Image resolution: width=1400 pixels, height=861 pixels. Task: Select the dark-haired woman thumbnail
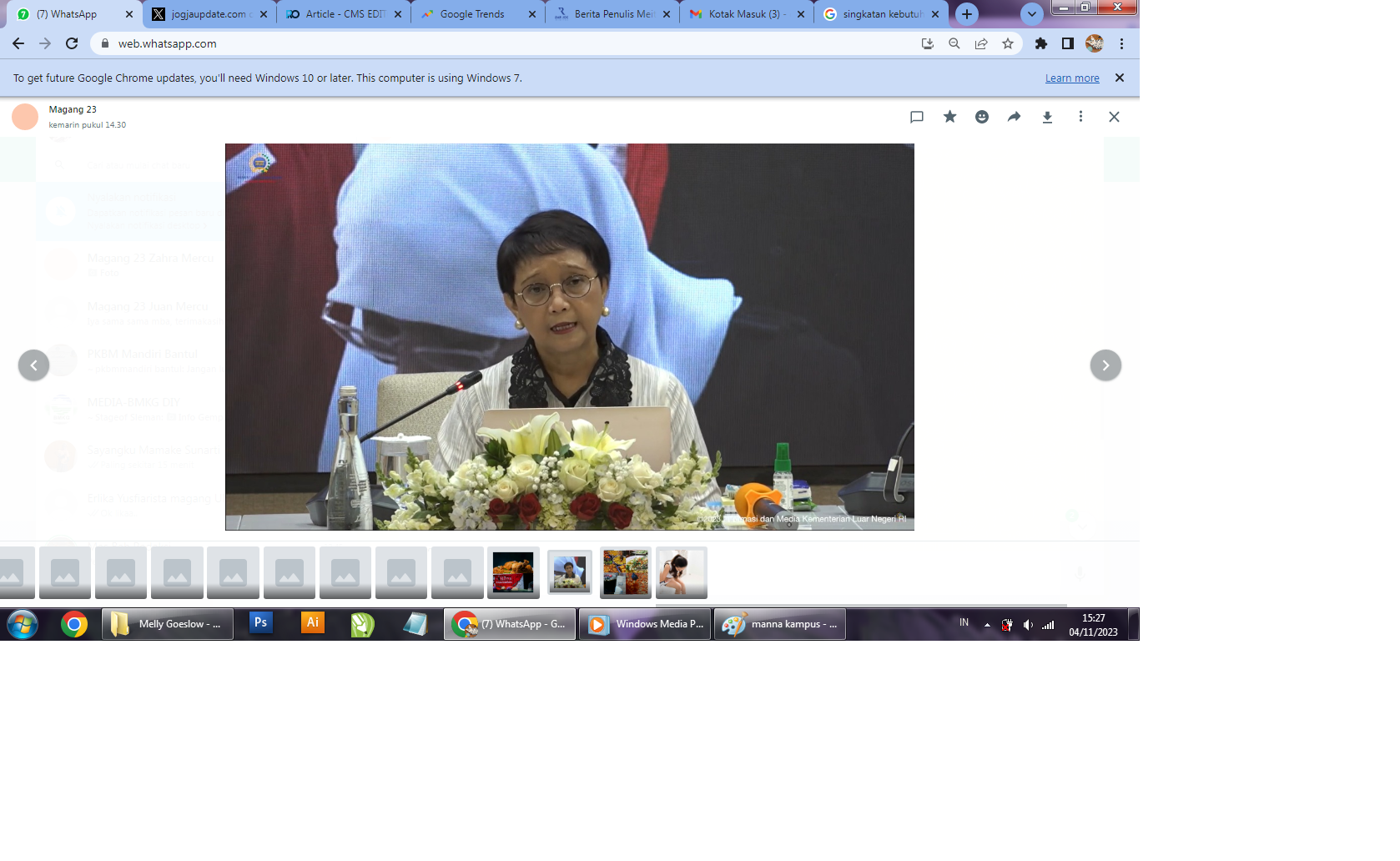[682, 572]
